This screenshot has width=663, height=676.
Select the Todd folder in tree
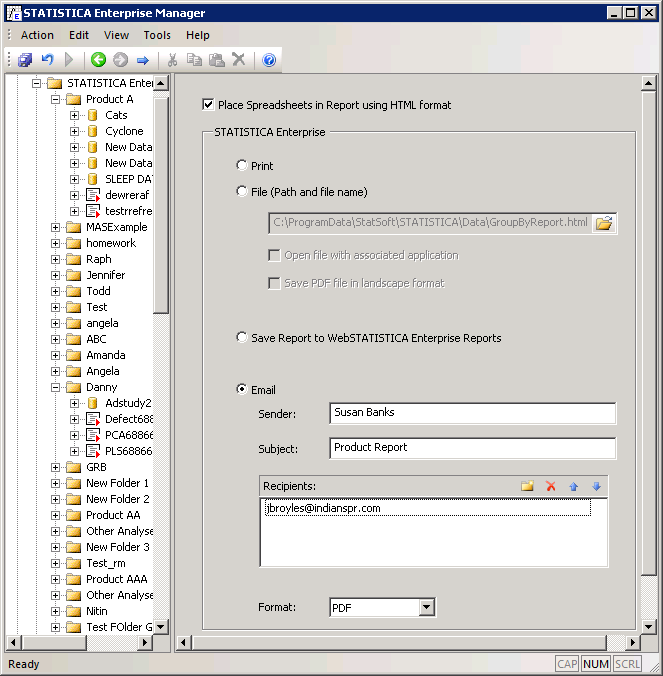tap(98, 291)
